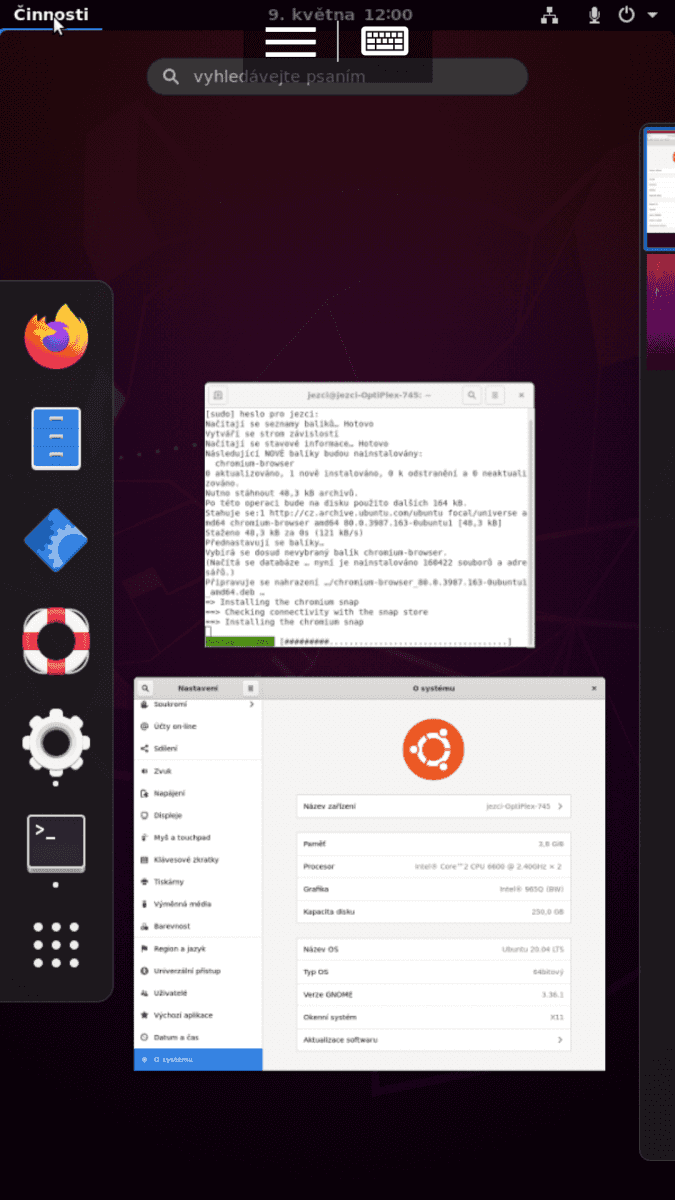675x1200 pixels.
Task: Click the X11 windowing system value
Action: [x=557, y=1017]
